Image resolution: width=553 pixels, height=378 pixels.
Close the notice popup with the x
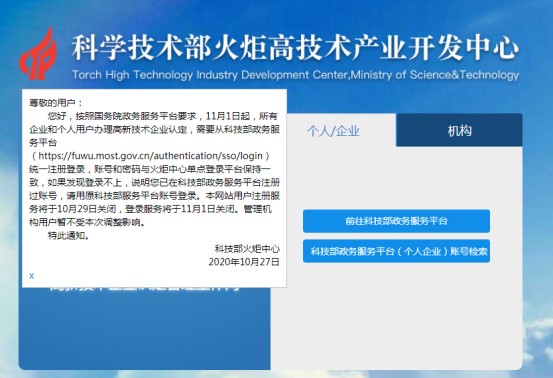(x=32, y=276)
